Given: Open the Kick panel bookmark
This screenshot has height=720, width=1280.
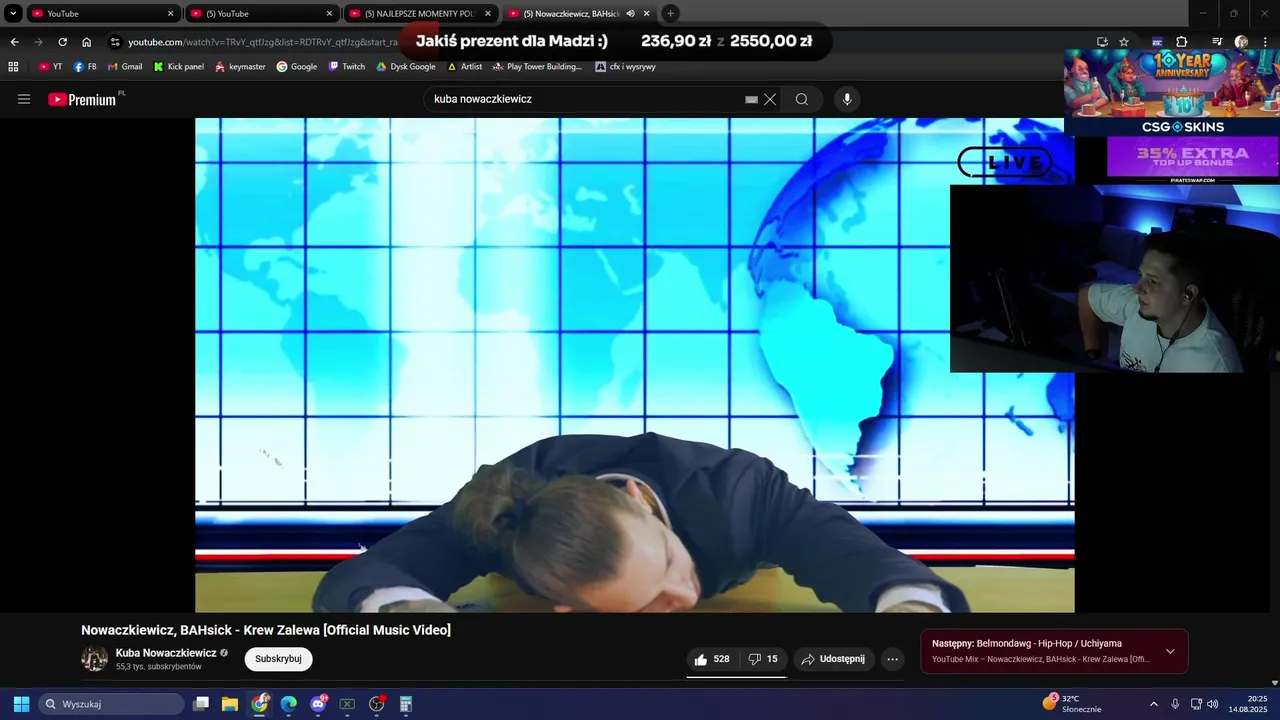Looking at the screenshot, I should (178, 67).
